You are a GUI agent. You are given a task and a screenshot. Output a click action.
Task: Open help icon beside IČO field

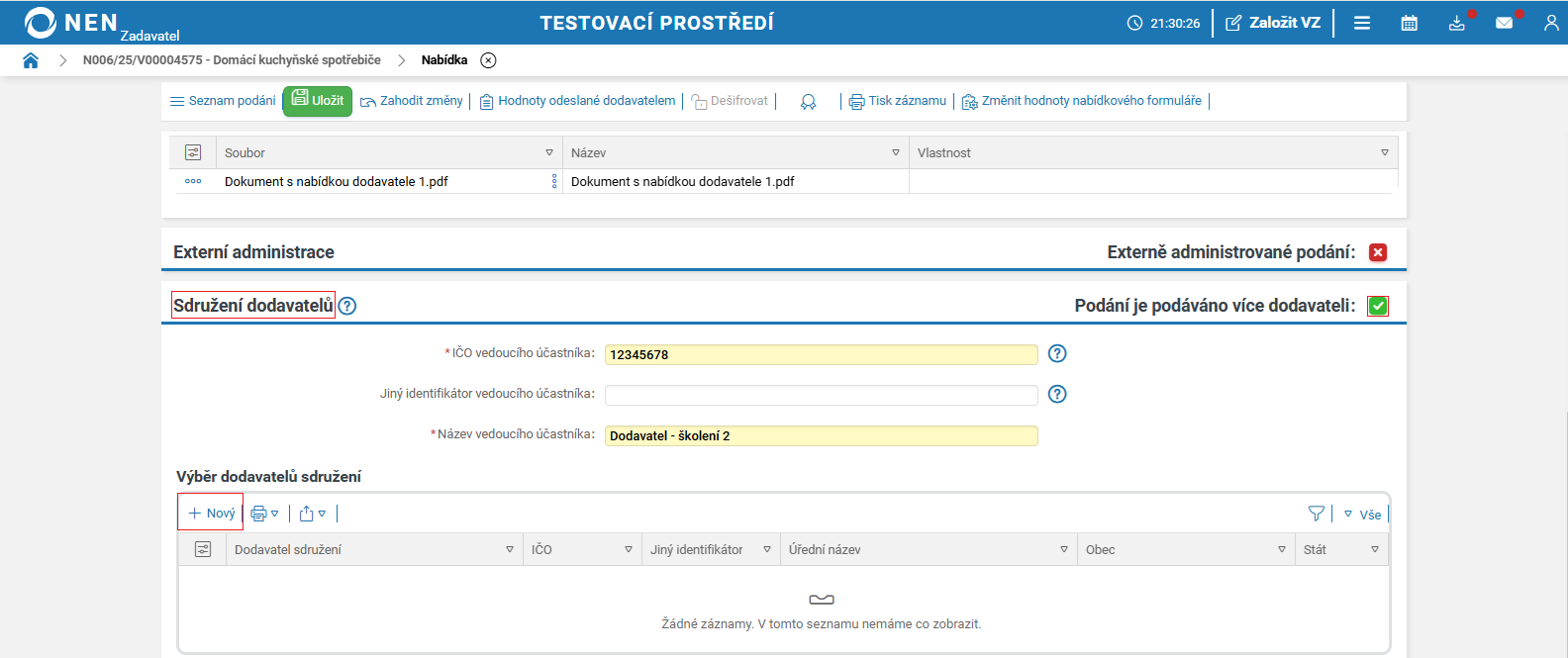(1057, 353)
